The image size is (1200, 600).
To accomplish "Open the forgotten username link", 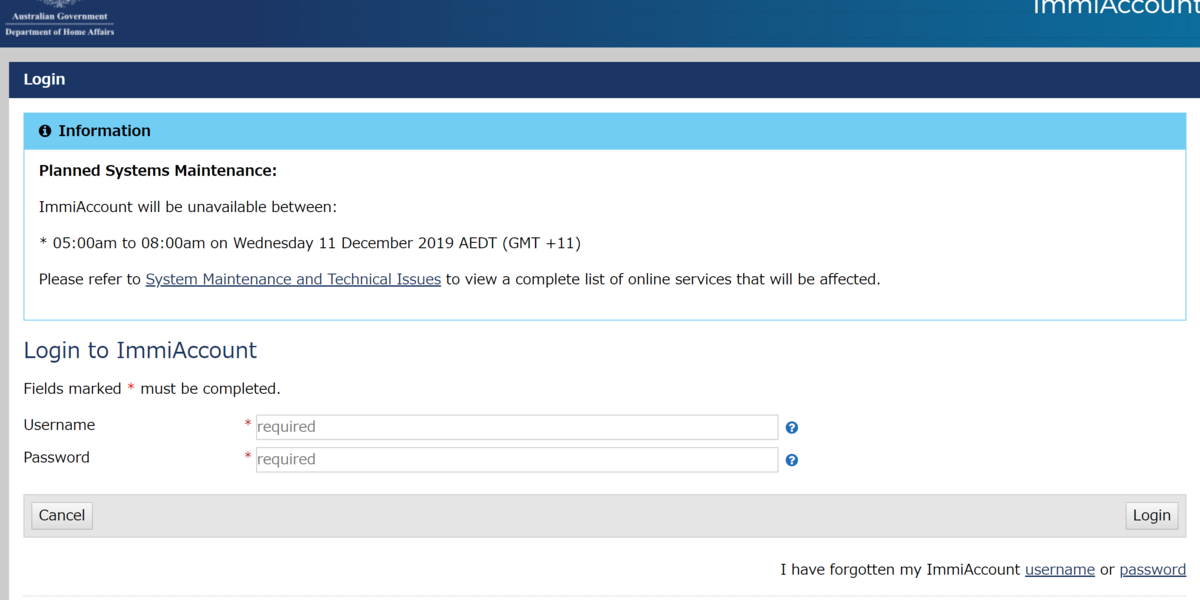I will (x=1060, y=570).
